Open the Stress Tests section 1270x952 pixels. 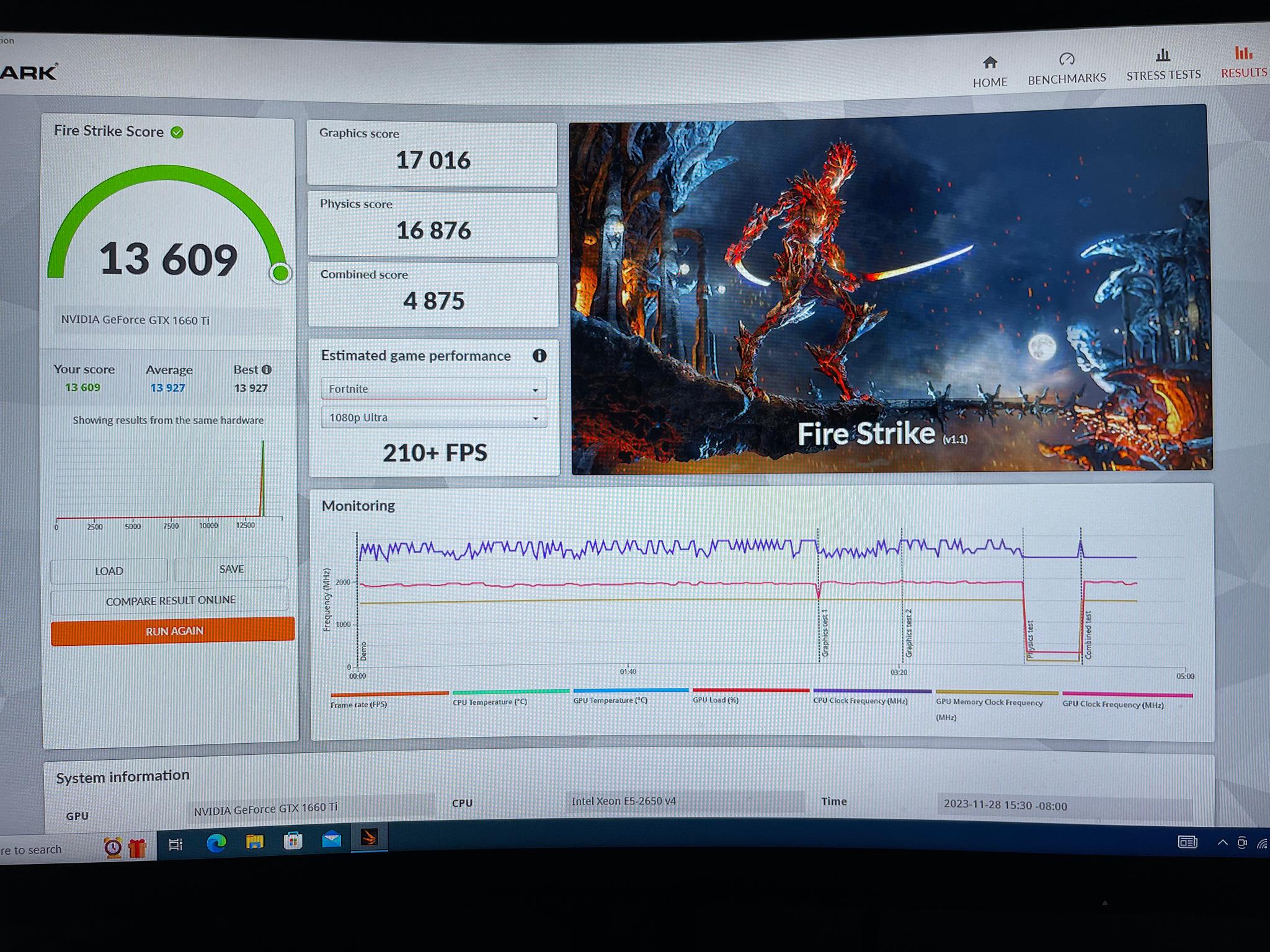point(1163,65)
